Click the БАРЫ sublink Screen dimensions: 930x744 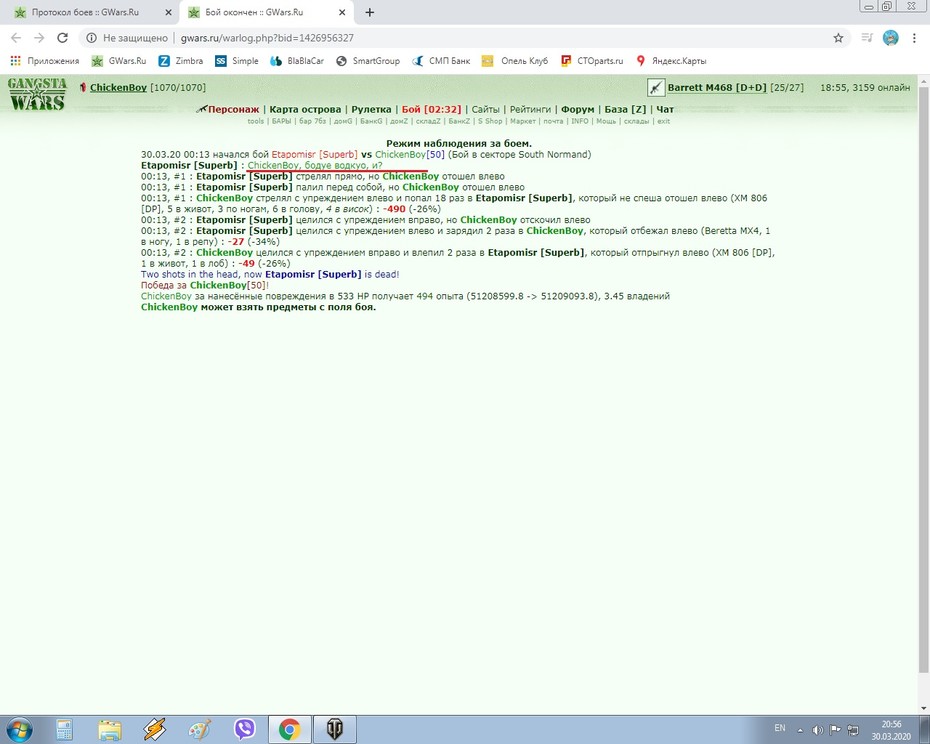point(282,121)
